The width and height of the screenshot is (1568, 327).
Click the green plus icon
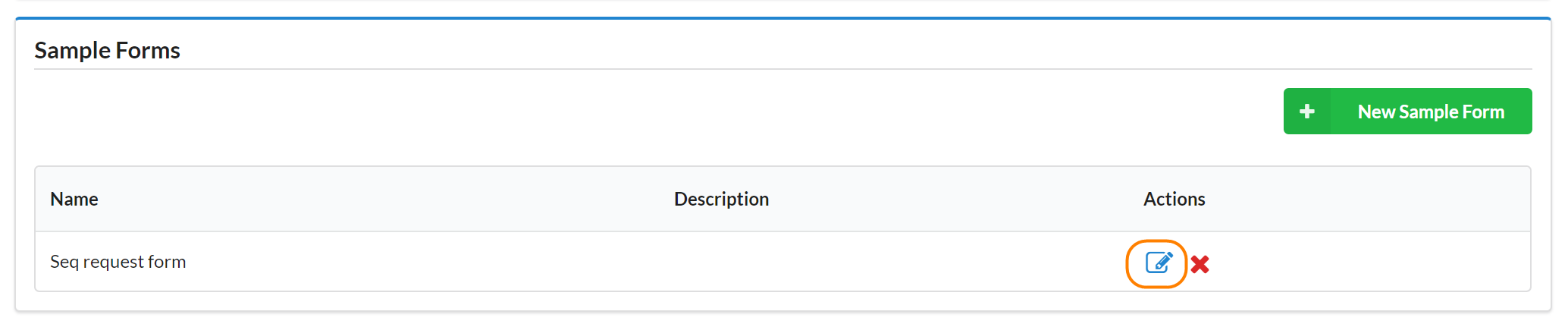[1306, 112]
